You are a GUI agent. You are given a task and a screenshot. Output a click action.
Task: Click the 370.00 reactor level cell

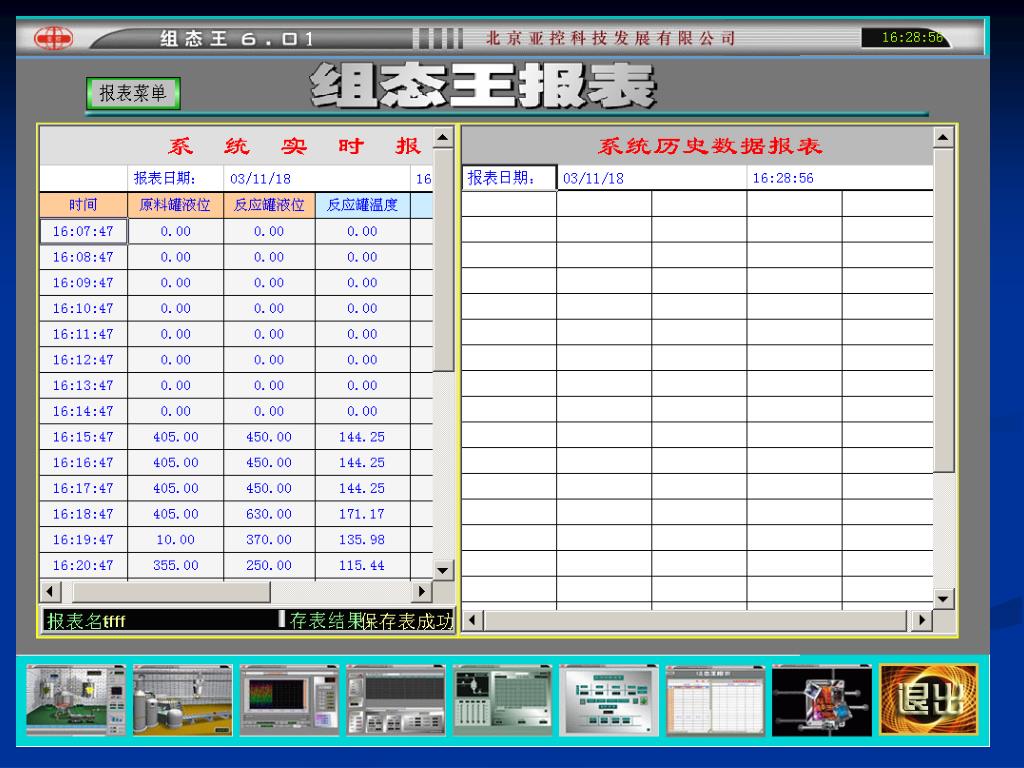tap(269, 539)
